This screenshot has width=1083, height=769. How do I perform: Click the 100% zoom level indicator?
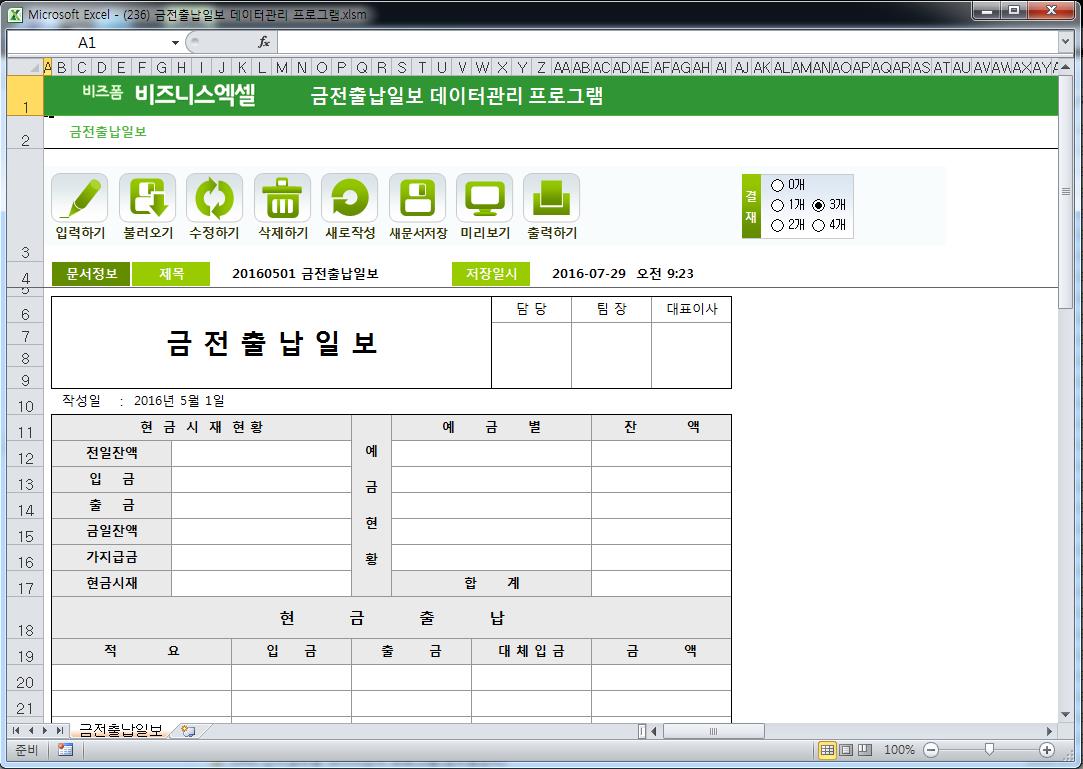tap(899, 750)
